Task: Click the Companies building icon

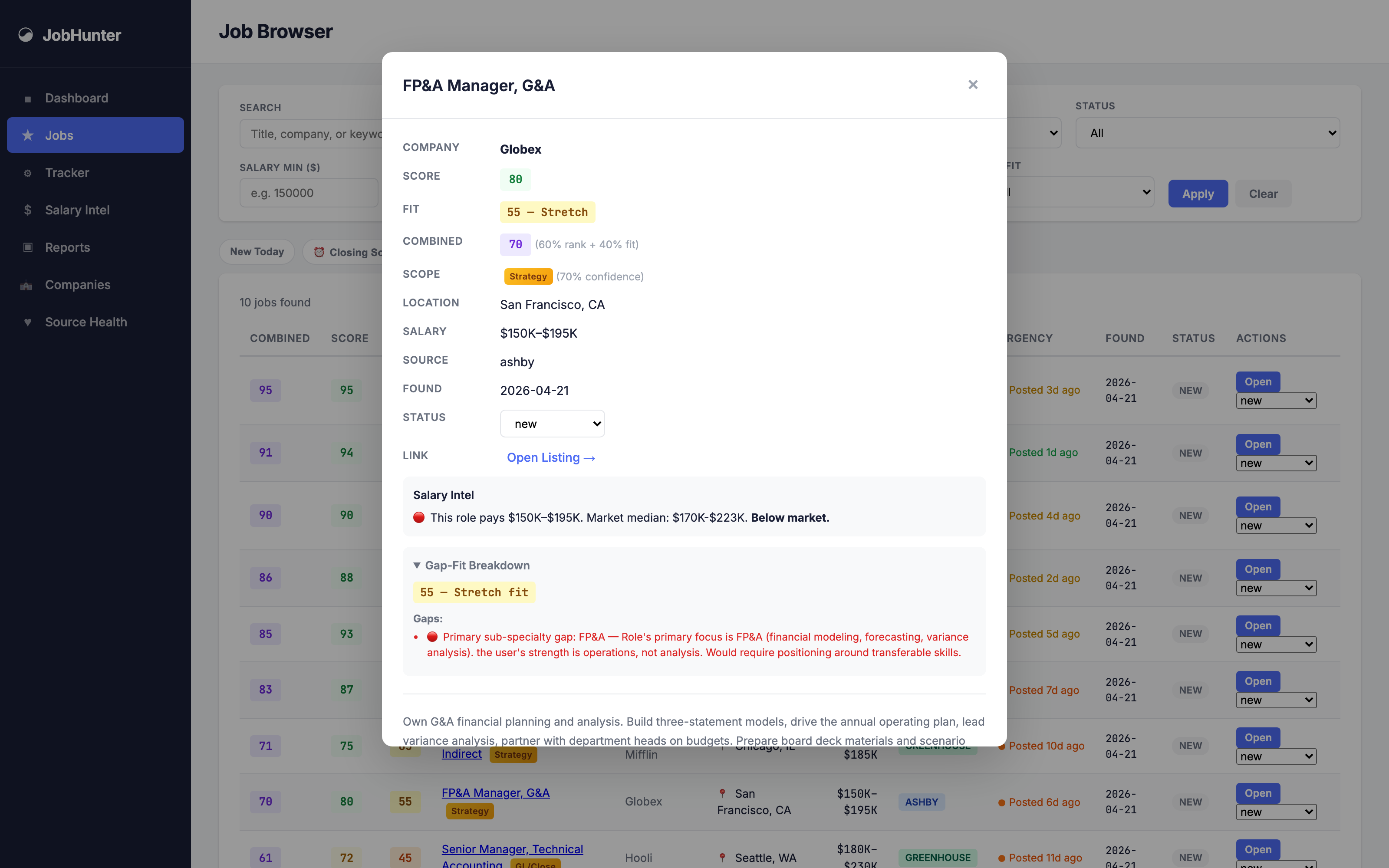Action: 26,285
